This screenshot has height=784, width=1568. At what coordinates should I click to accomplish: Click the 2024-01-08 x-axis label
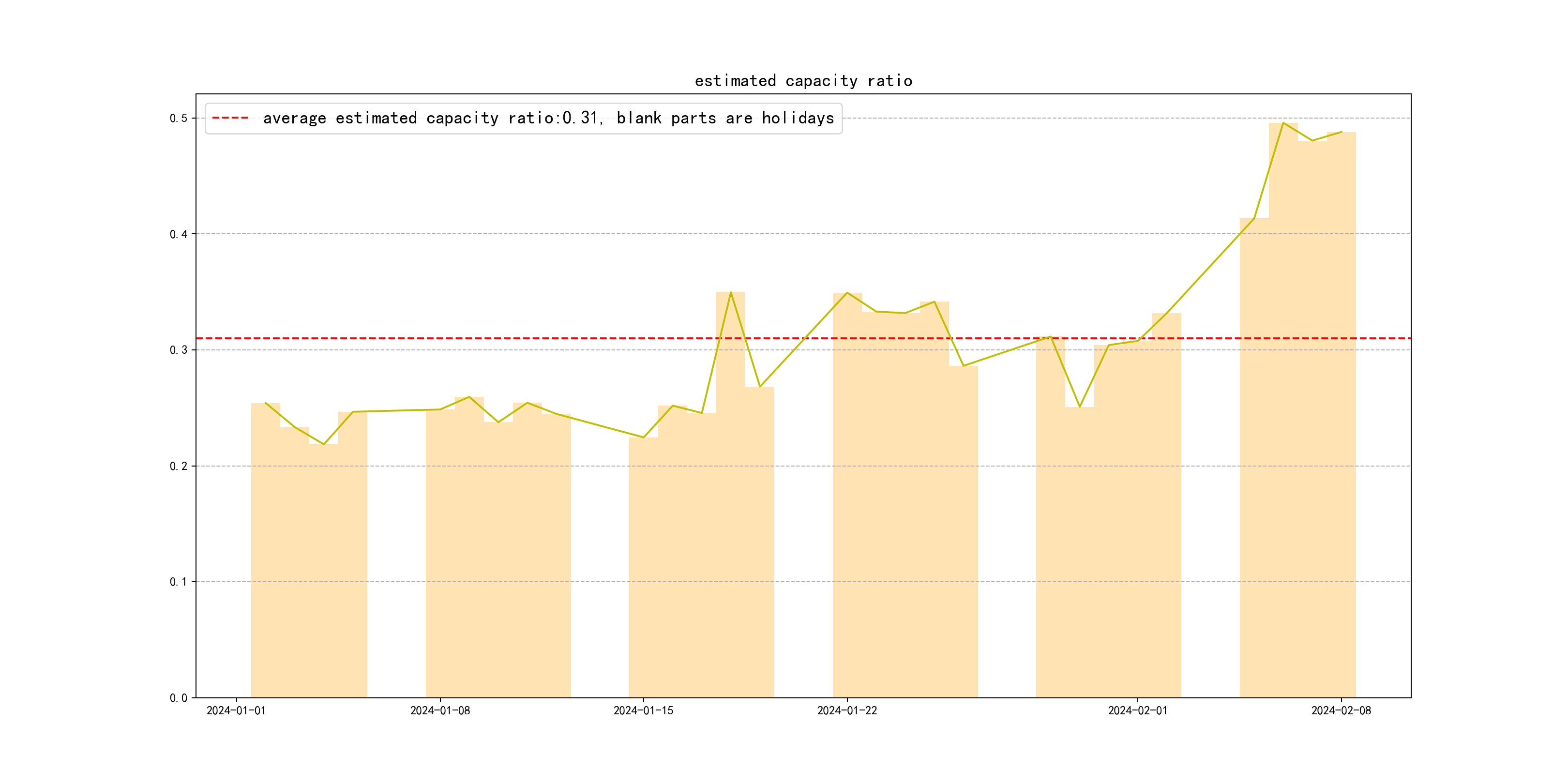(439, 710)
